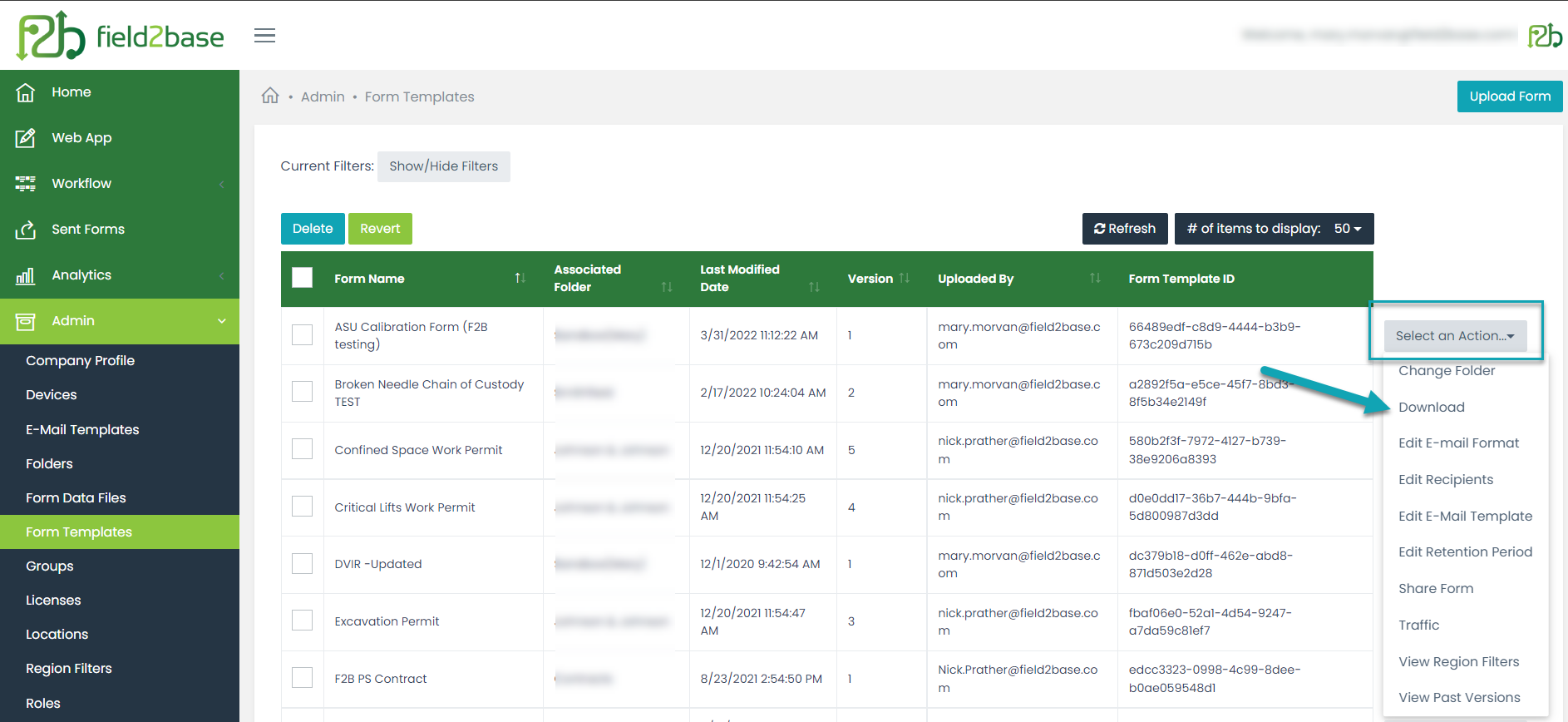Expand the Analytics sidebar section
Image resolution: width=1568 pixels, height=722 pixels.
tap(222, 275)
